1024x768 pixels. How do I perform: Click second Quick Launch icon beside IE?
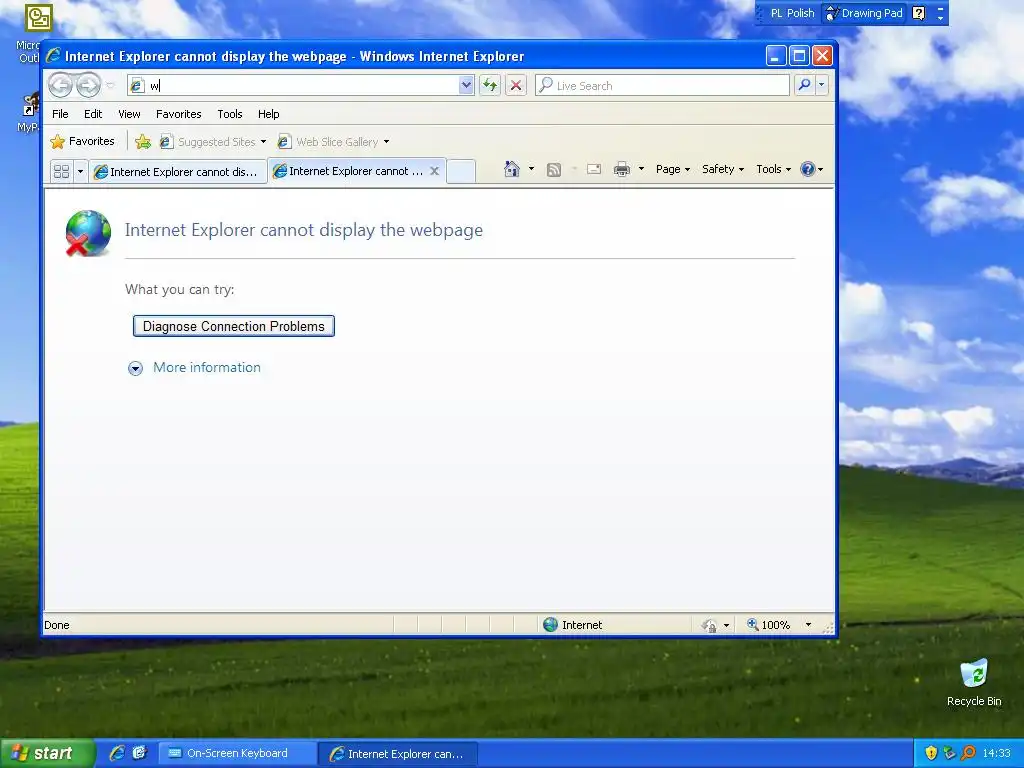click(140, 753)
